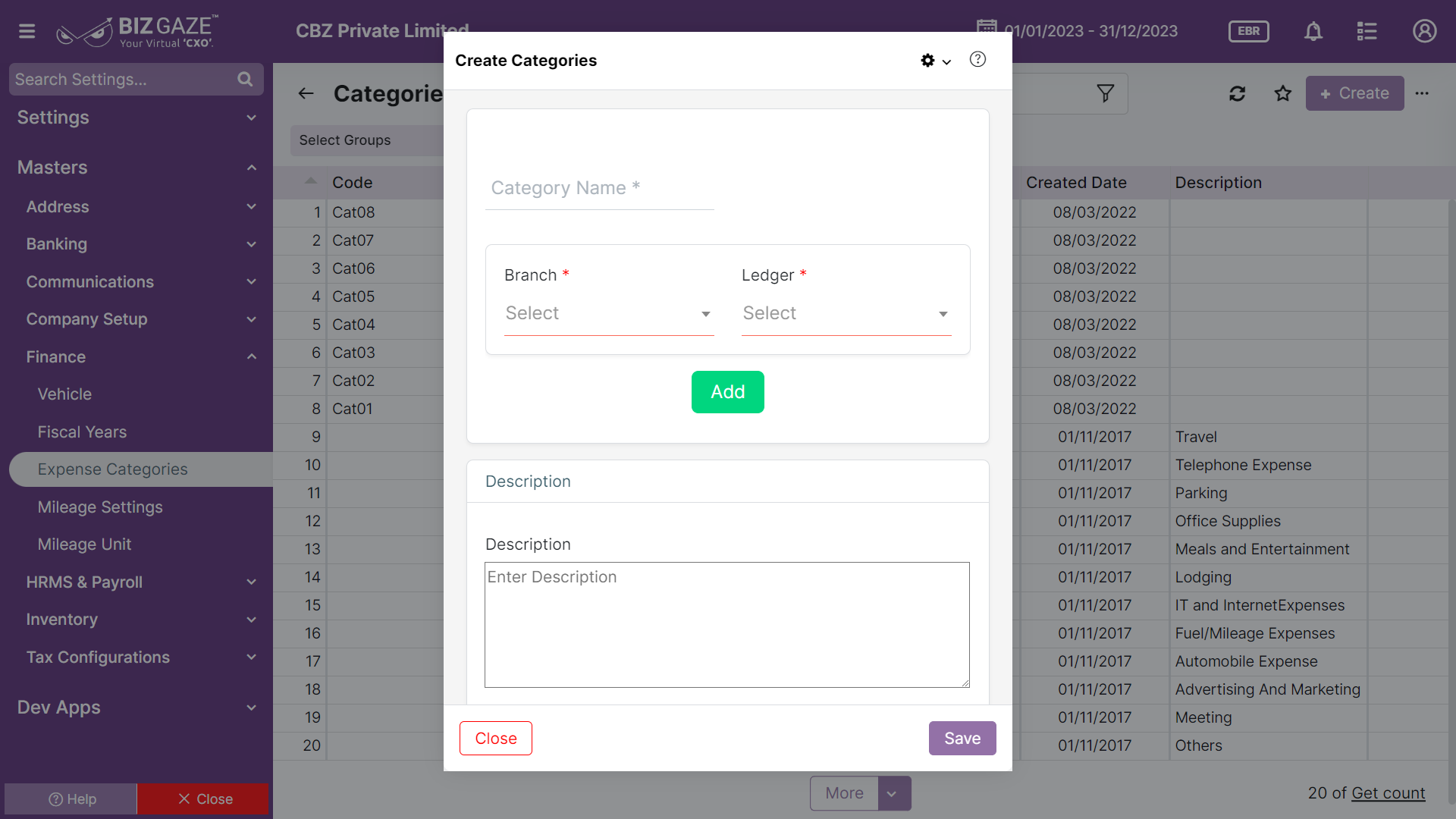Click the Office Supplies description cell
1456x819 pixels.
pos(1268,521)
